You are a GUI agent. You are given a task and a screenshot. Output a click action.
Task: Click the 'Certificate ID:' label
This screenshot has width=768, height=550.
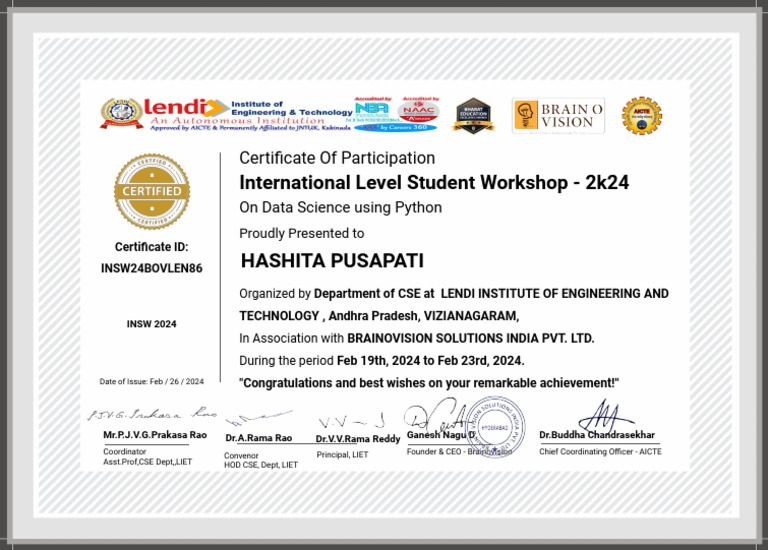pos(151,247)
